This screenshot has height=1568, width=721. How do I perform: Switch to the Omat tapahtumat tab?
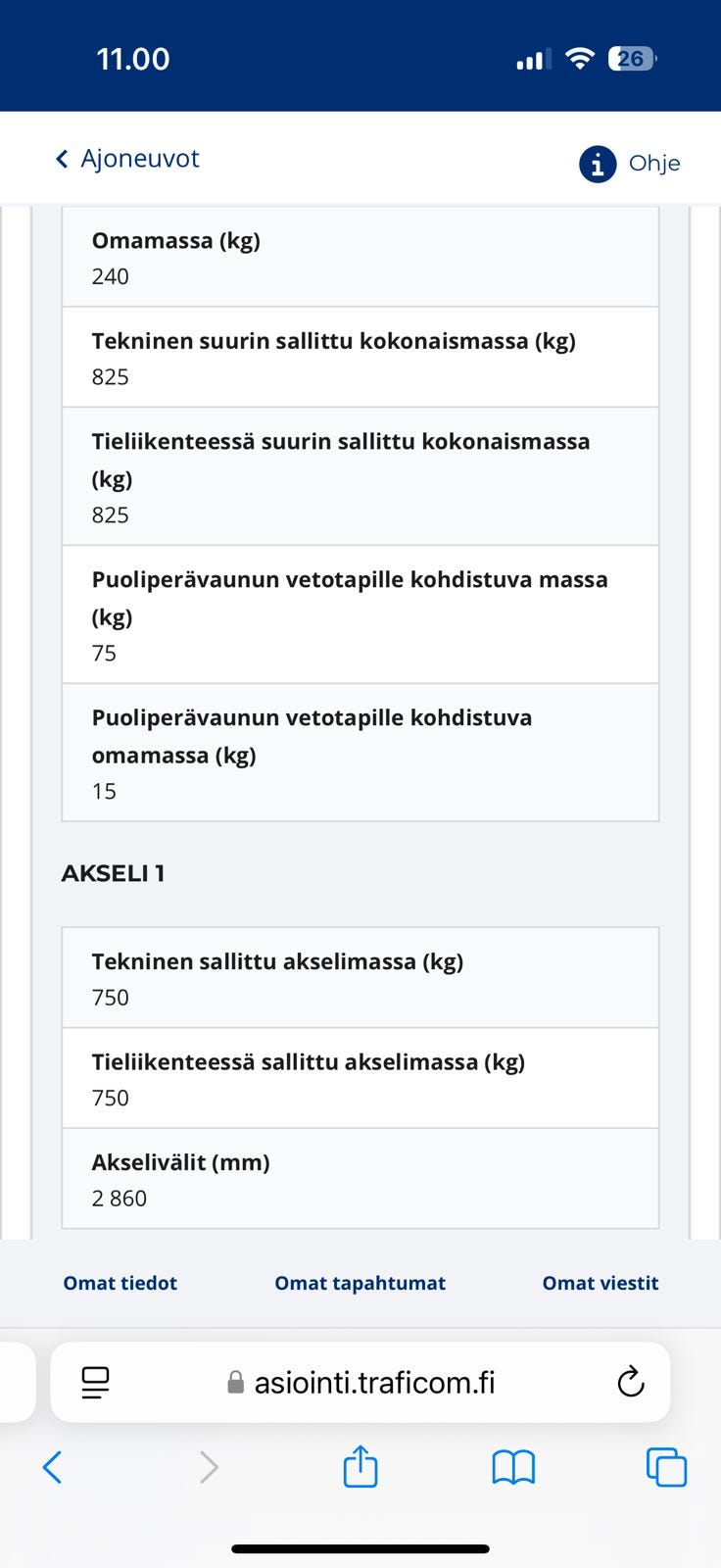[360, 1282]
